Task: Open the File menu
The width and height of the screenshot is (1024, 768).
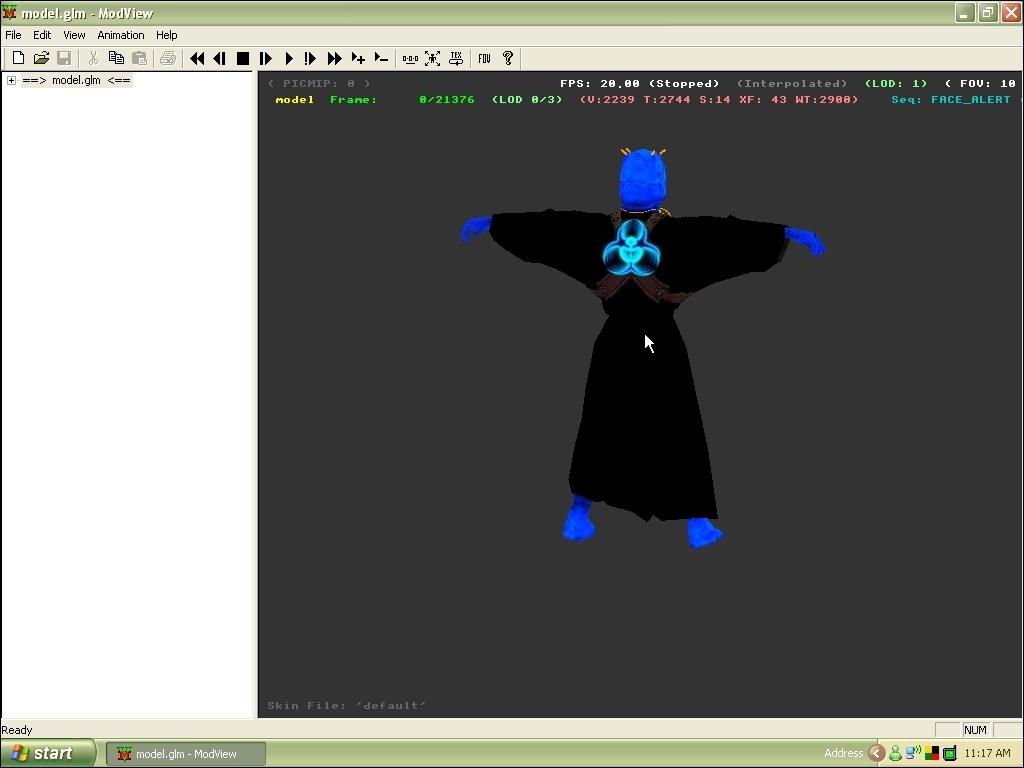Action: pyautogui.click(x=13, y=35)
